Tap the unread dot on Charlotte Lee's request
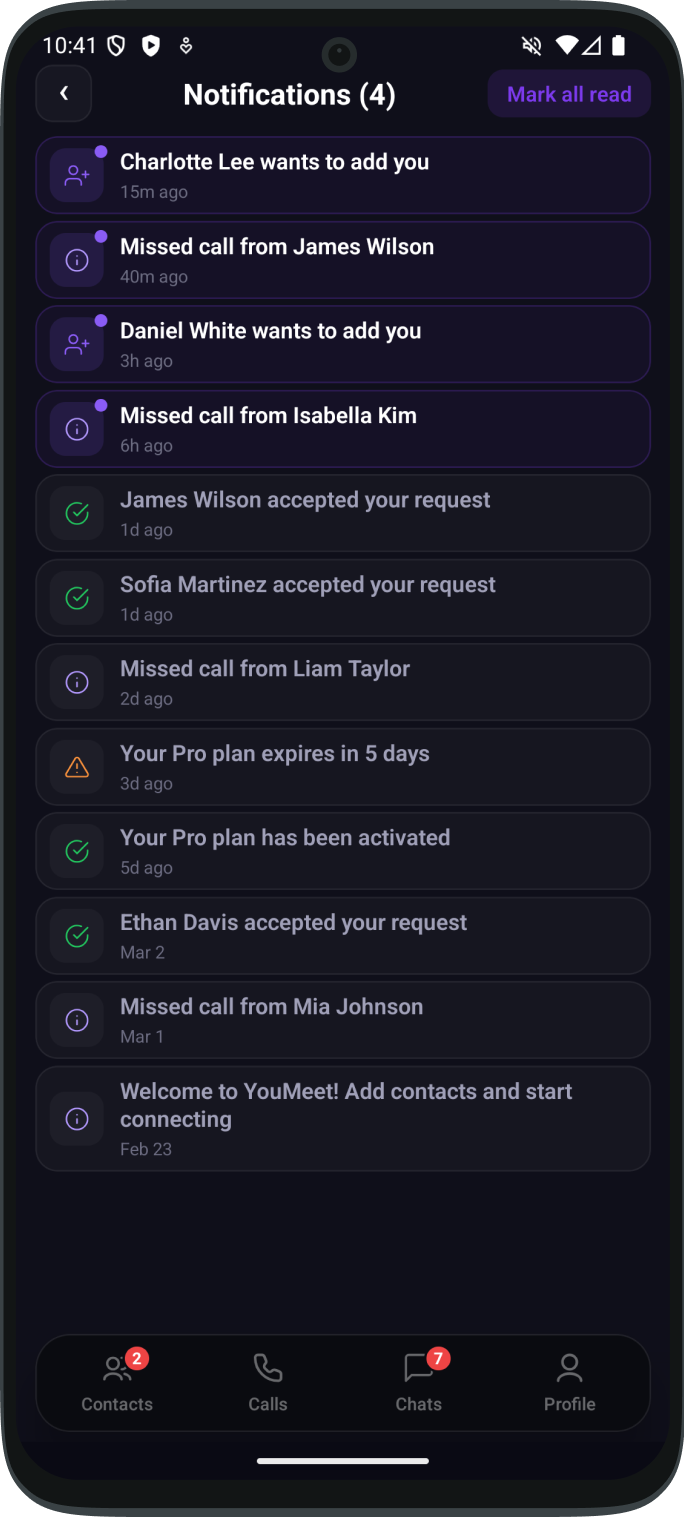This screenshot has height=1517, width=684. point(101,151)
